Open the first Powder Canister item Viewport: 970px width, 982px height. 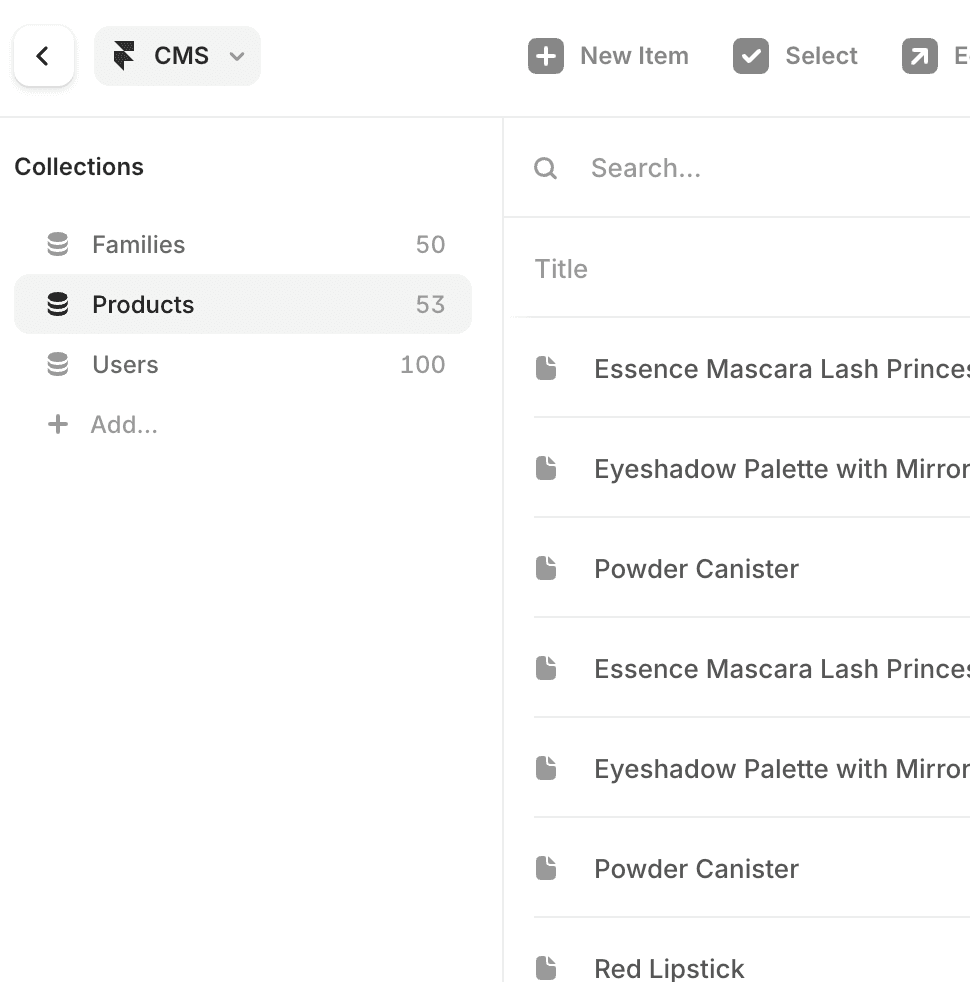coord(696,569)
